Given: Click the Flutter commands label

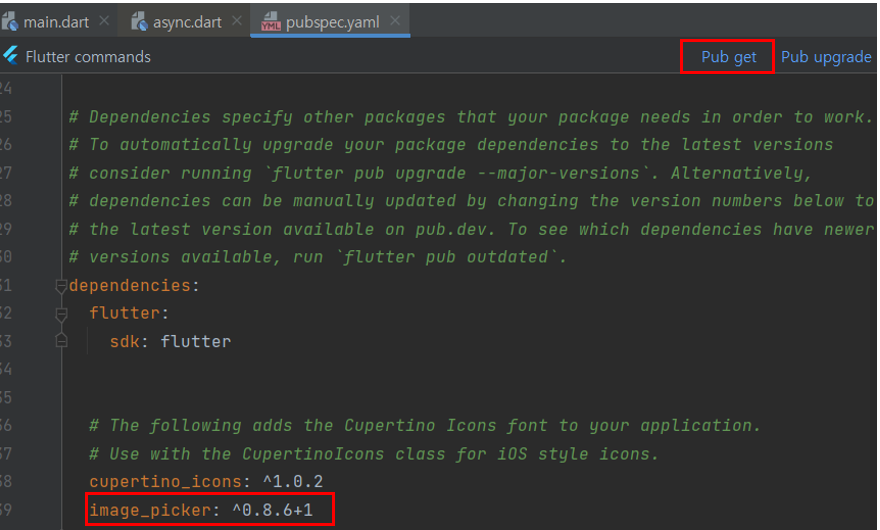Looking at the screenshot, I should 88,57.
